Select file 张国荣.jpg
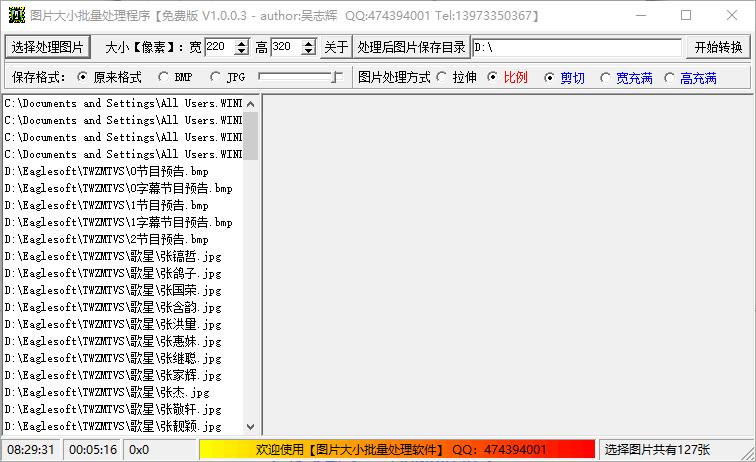 (x=123, y=290)
